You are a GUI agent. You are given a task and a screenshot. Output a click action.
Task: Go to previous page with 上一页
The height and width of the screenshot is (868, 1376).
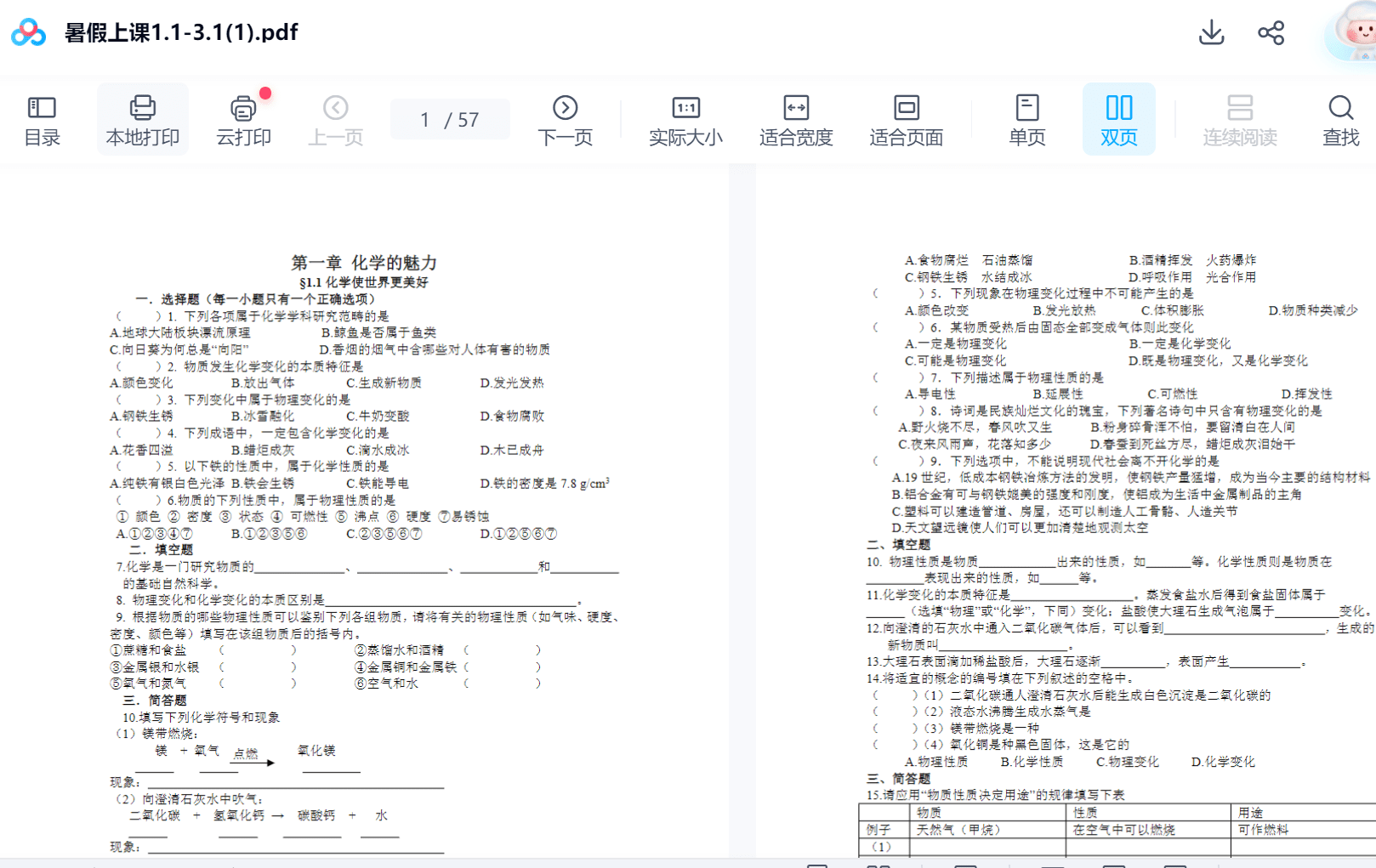tap(335, 120)
